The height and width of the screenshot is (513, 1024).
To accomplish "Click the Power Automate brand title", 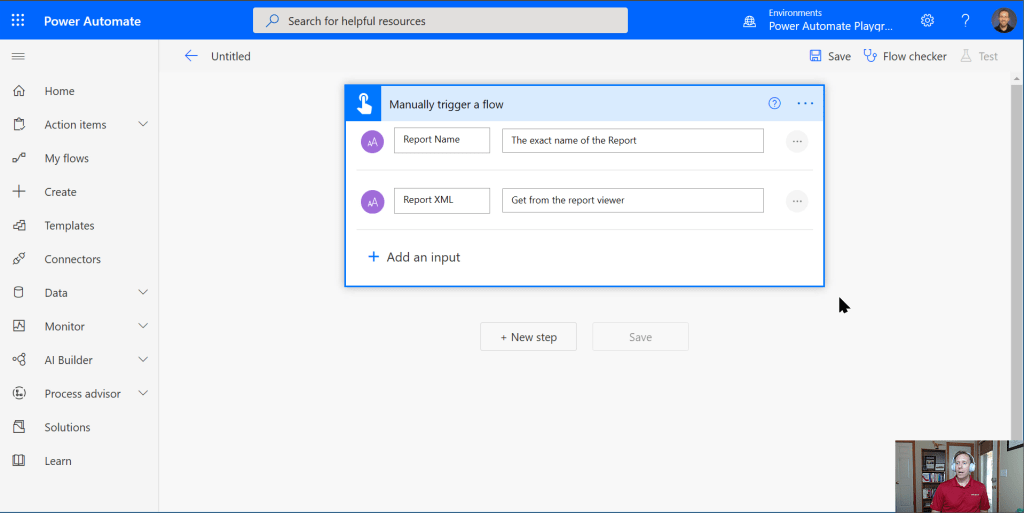I will point(92,21).
